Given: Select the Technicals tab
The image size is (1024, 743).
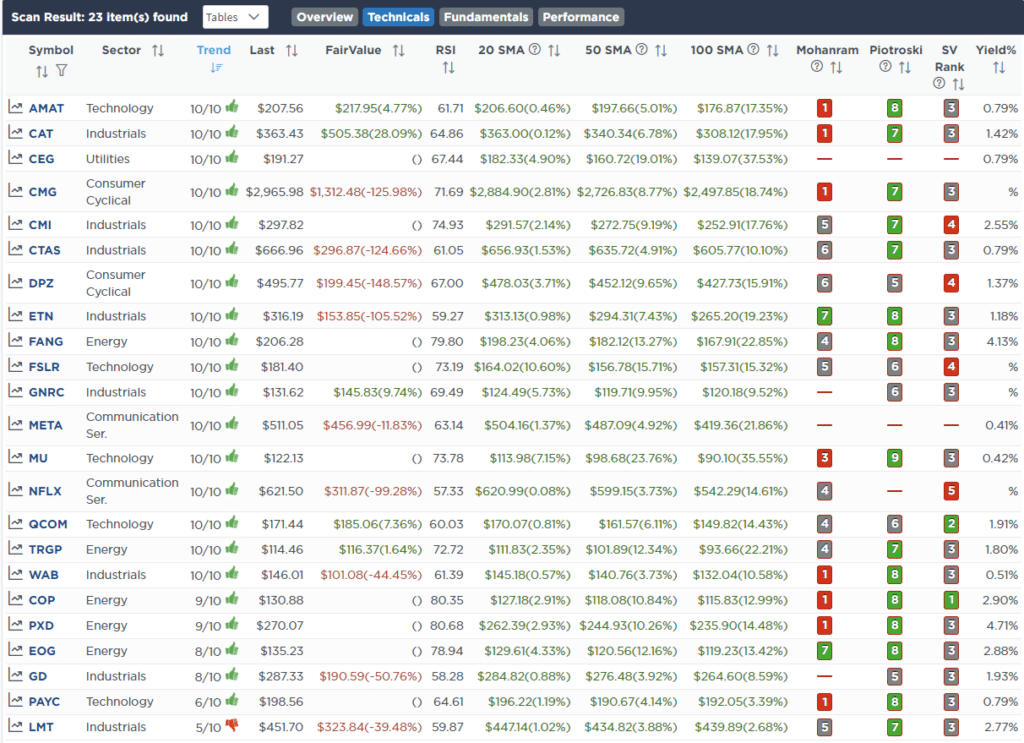Looking at the screenshot, I should (398, 17).
